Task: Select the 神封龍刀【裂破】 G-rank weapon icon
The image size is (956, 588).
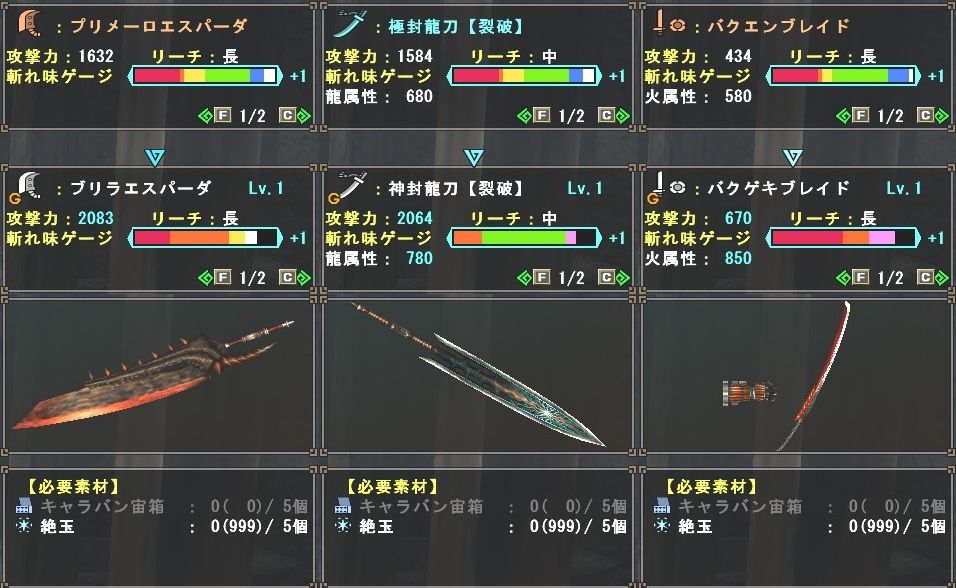Action: pos(348,187)
